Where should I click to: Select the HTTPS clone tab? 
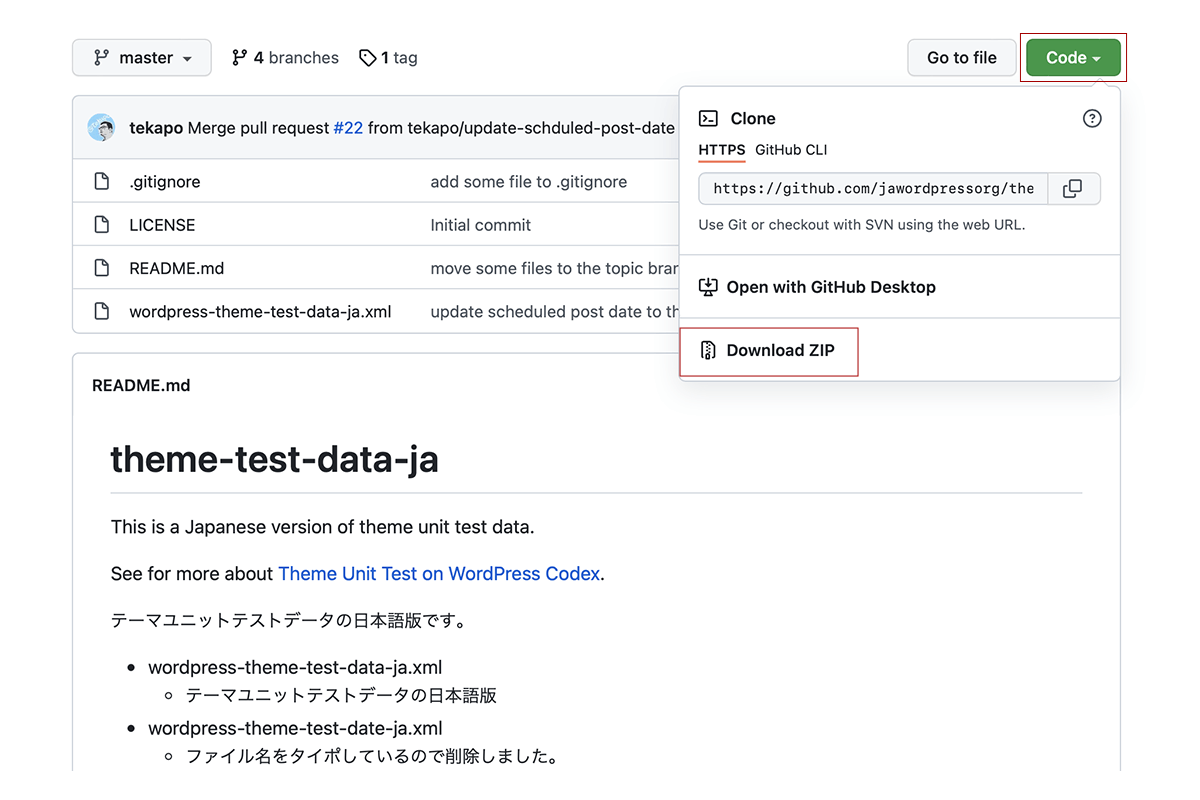click(722, 150)
